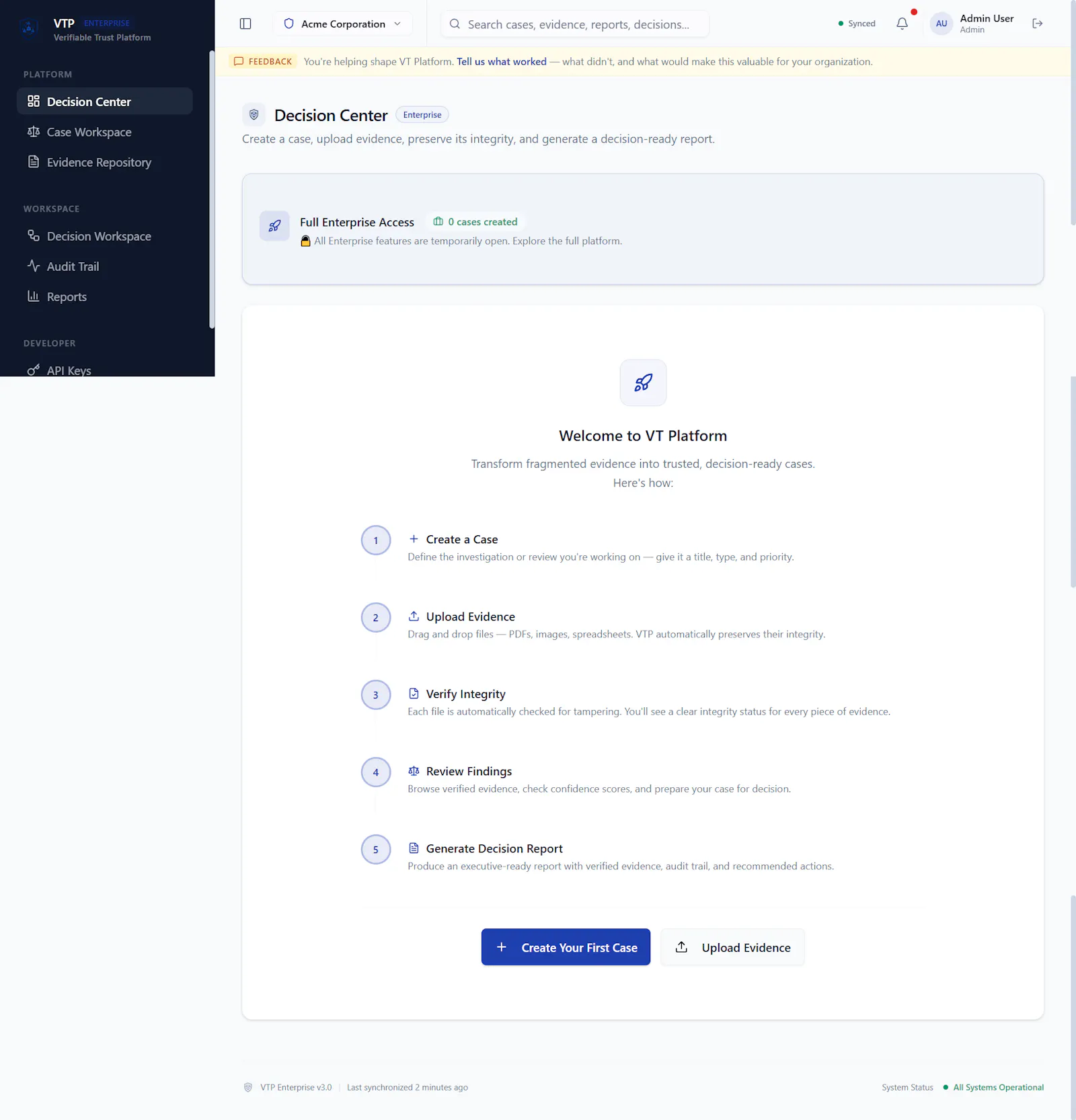Screen dimensions: 1076x1120
Task: Click the Create Your First Case button
Action: pyautogui.click(x=566, y=947)
